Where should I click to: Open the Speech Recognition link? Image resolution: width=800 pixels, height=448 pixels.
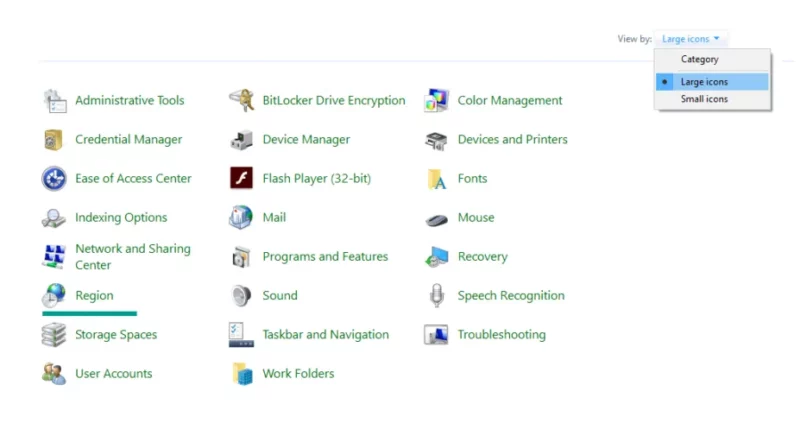511,295
